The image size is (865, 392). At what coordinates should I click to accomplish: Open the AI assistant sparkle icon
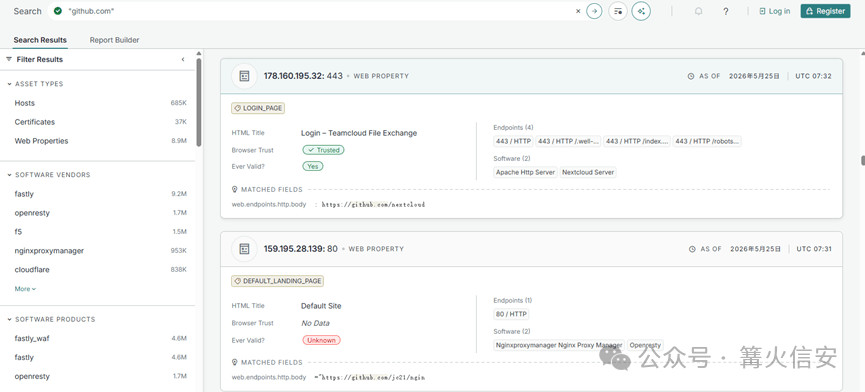click(x=641, y=11)
